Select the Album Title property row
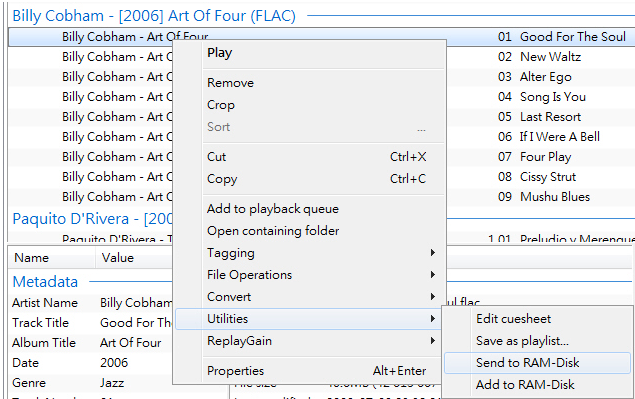This screenshot has width=635, height=399. click(x=91, y=343)
